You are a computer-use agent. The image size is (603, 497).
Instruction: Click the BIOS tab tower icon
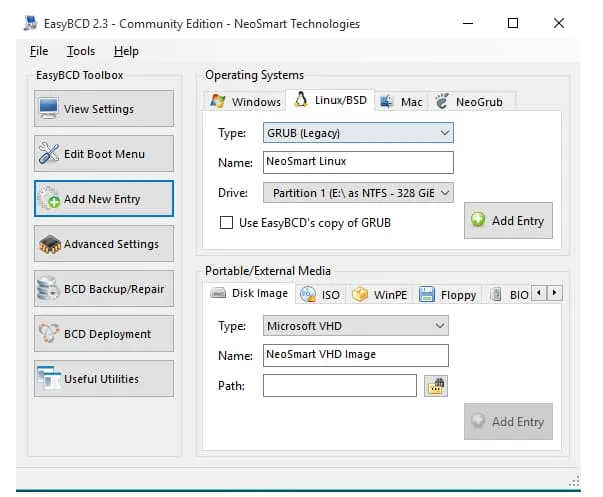click(496, 295)
